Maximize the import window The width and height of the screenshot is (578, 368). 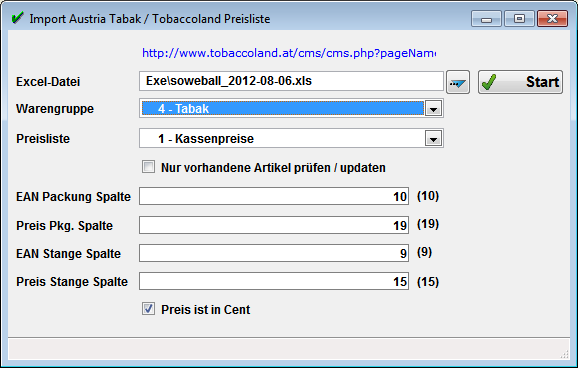(519, 19)
